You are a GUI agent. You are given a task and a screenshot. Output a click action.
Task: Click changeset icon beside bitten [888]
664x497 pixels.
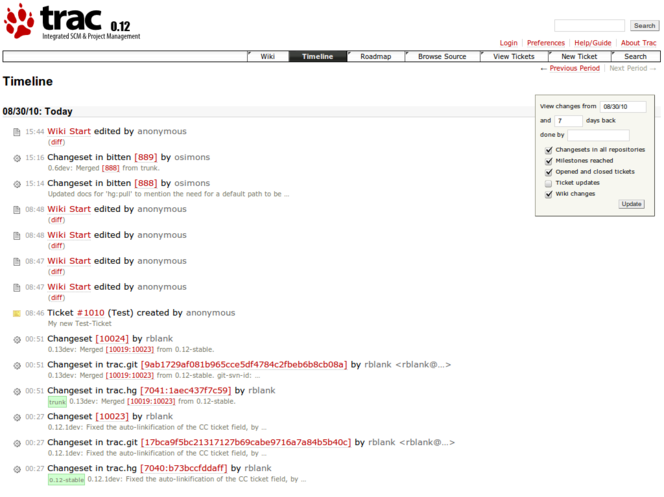tap(17, 184)
